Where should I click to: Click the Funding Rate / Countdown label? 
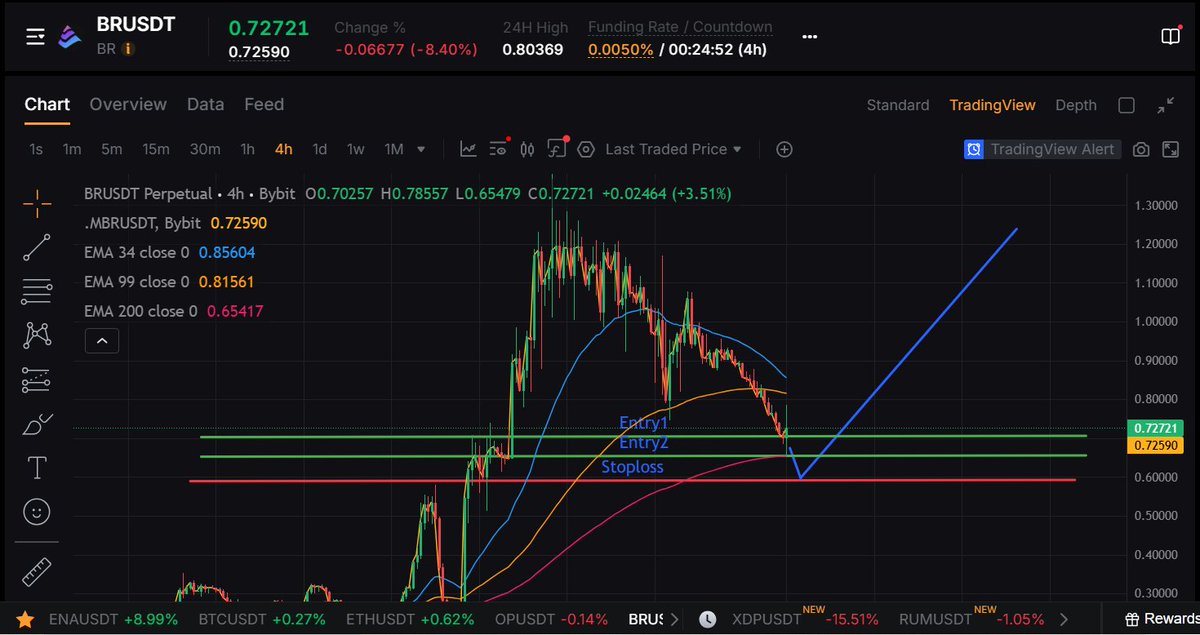[x=680, y=27]
